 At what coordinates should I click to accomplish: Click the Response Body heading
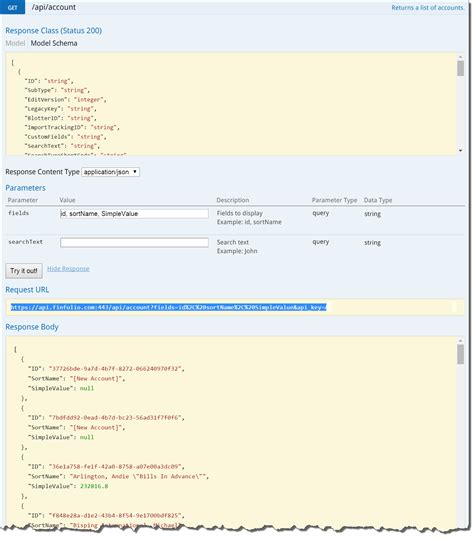[x=32, y=327]
